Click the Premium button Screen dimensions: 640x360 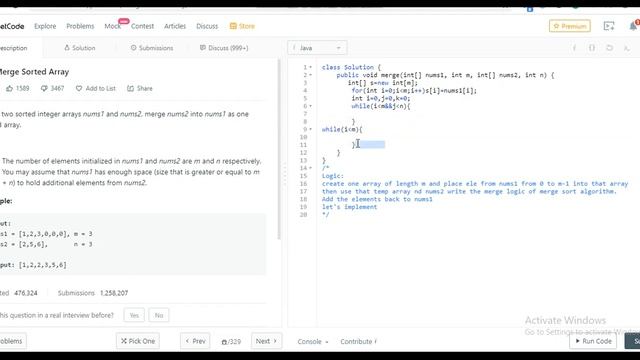tap(569, 26)
